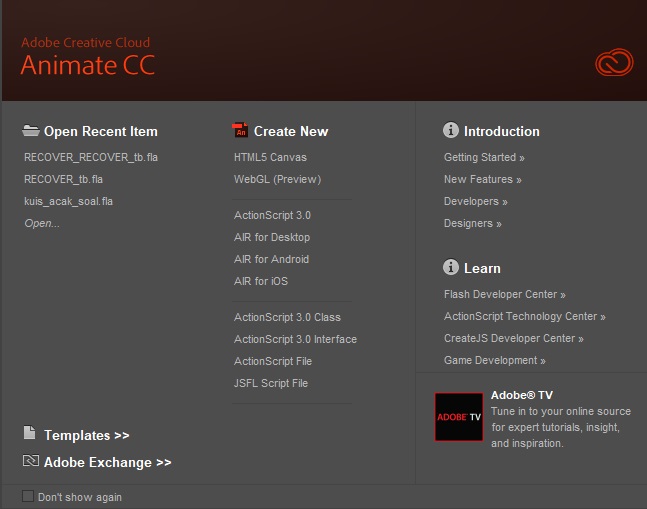
Task: Click the Open Recent Item folder icon
Action: (x=31, y=130)
